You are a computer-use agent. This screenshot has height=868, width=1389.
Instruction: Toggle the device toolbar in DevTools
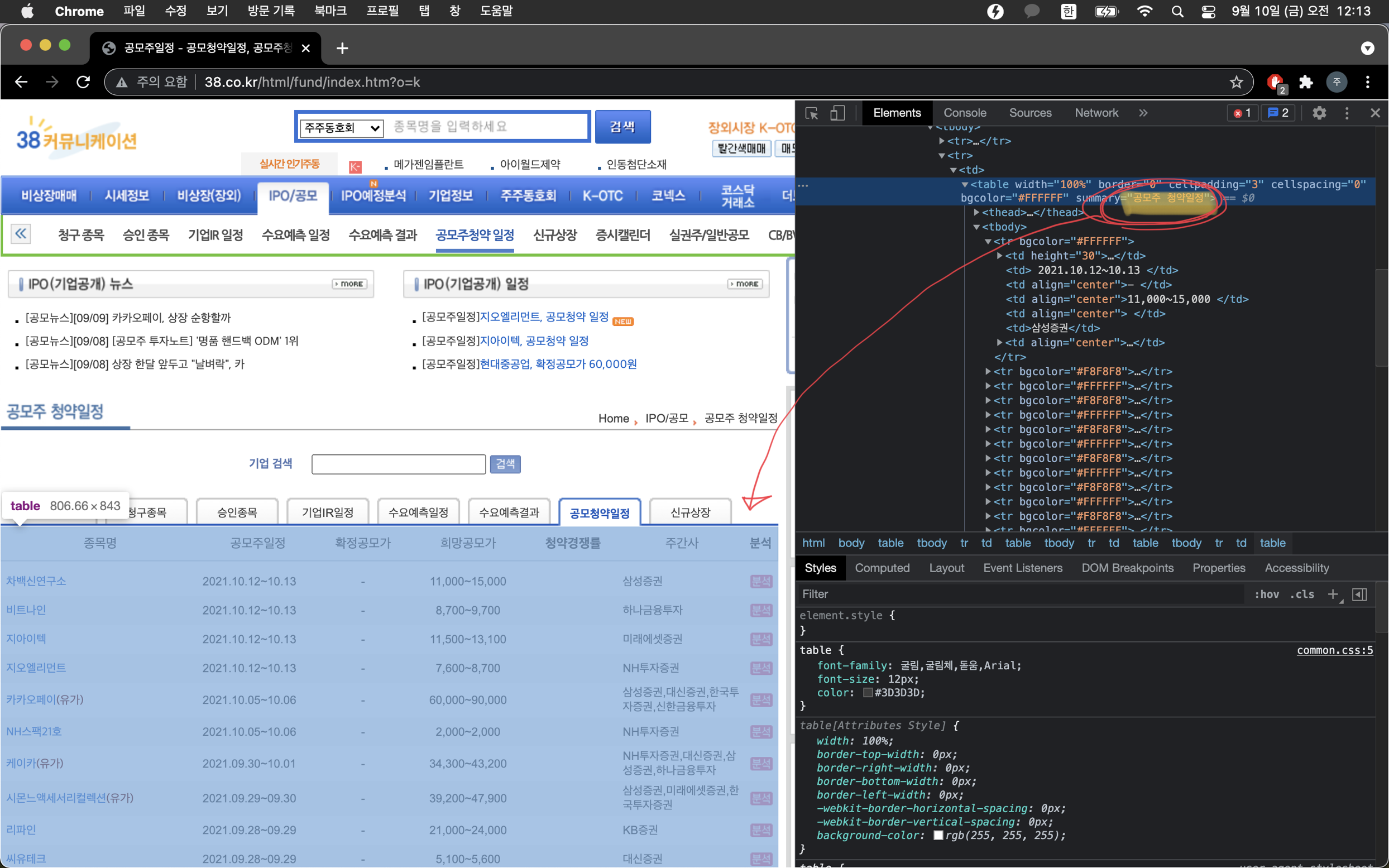click(837, 113)
